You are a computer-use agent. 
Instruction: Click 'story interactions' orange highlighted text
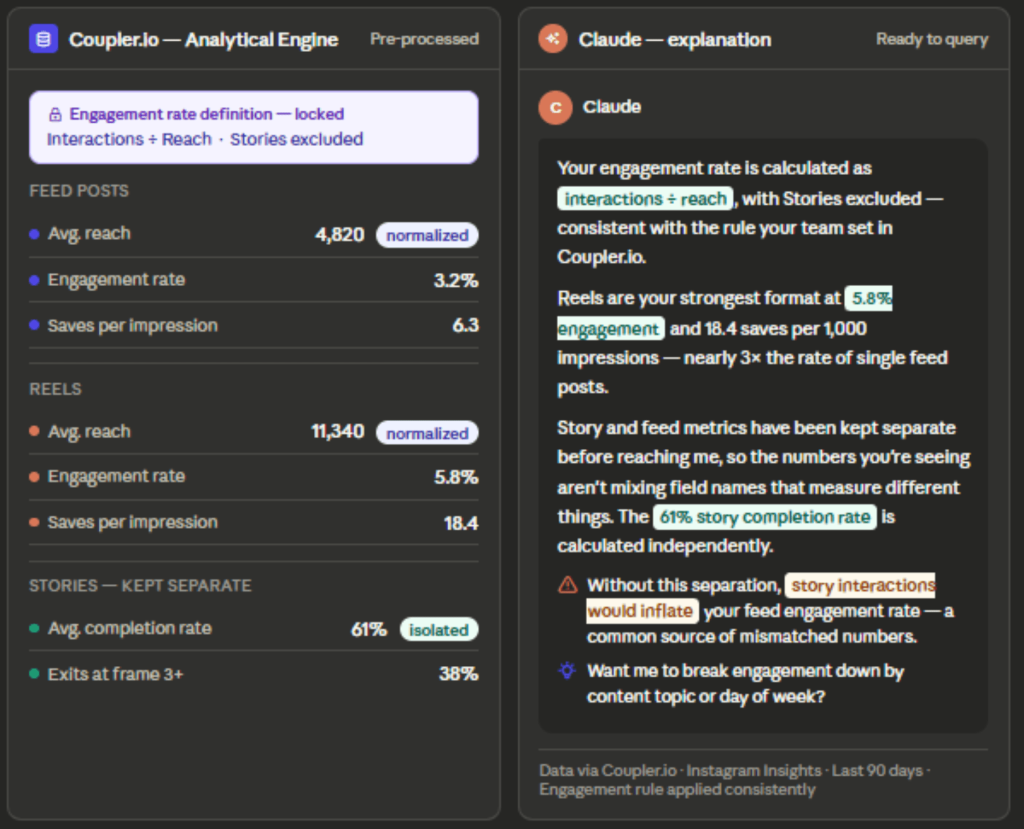[x=860, y=585]
